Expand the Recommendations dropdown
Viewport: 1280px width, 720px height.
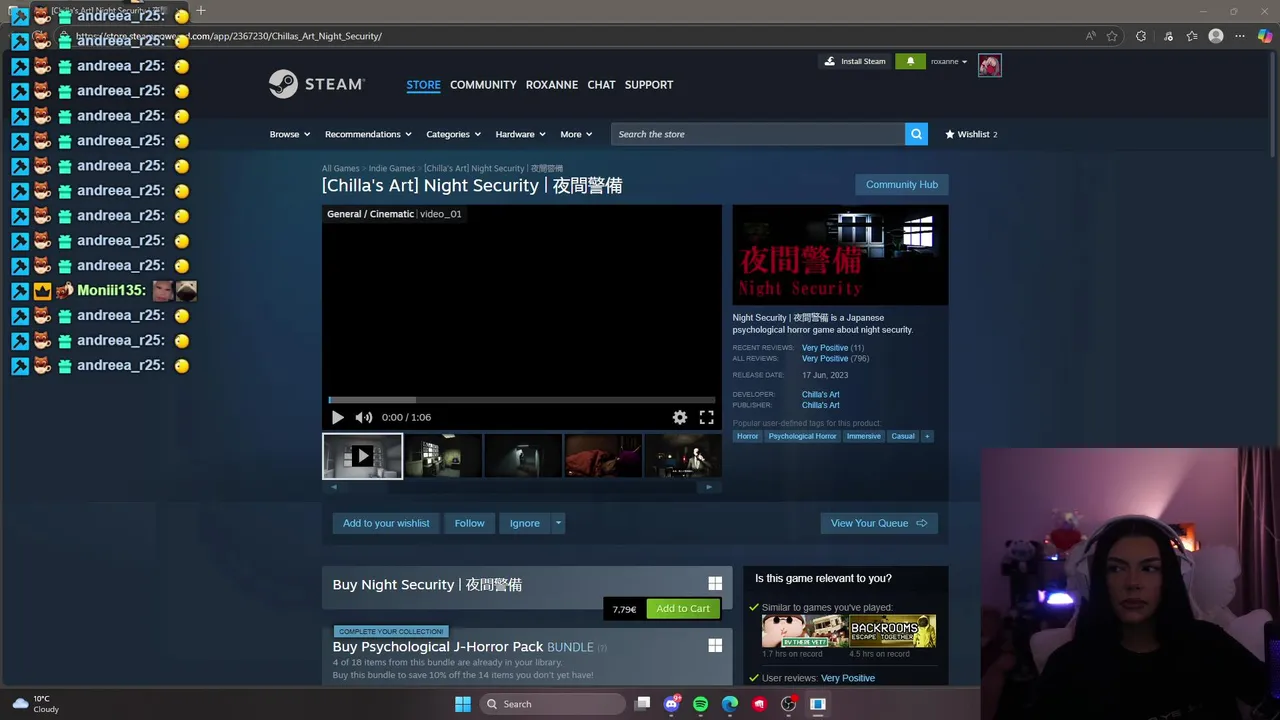368,134
